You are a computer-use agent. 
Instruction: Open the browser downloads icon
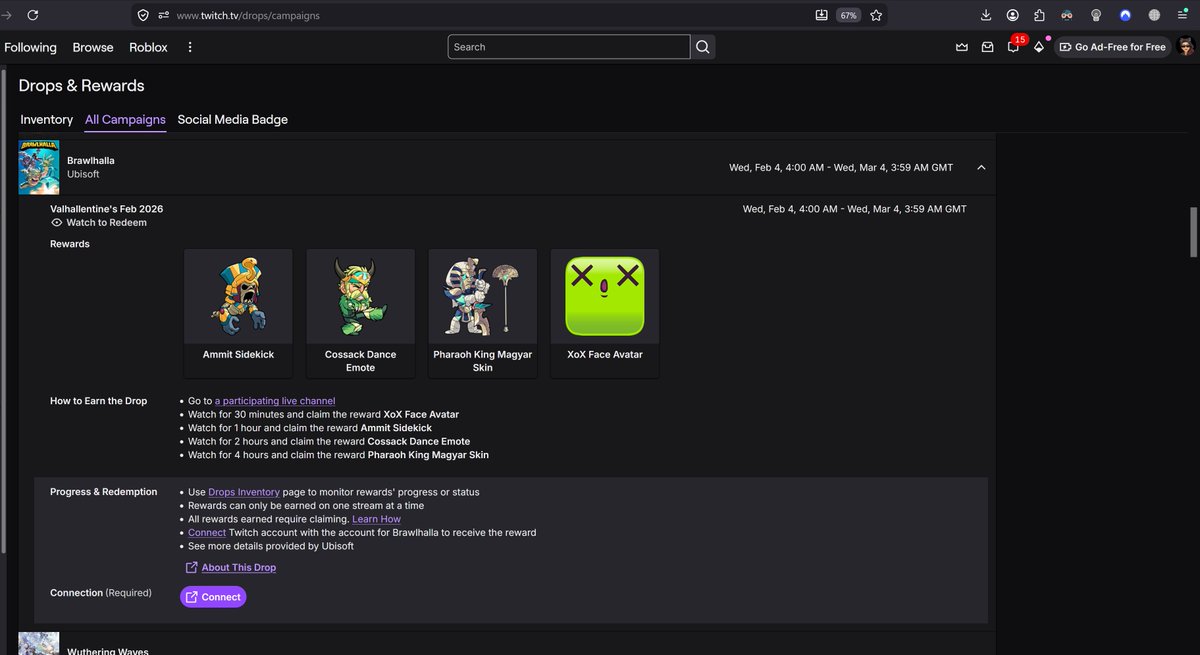[985, 15]
